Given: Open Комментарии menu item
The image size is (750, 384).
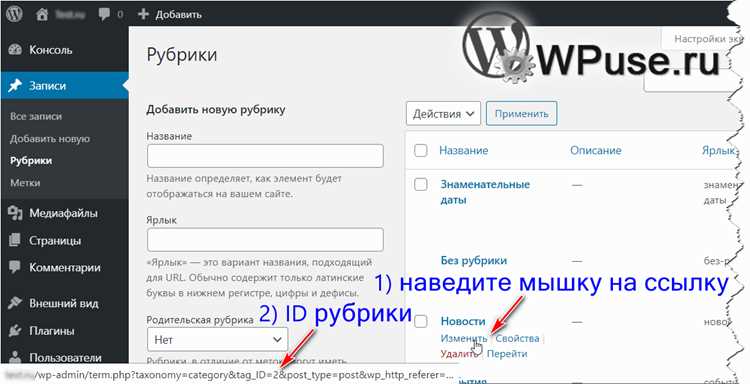Looking at the screenshot, I should [x=64, y=267].
